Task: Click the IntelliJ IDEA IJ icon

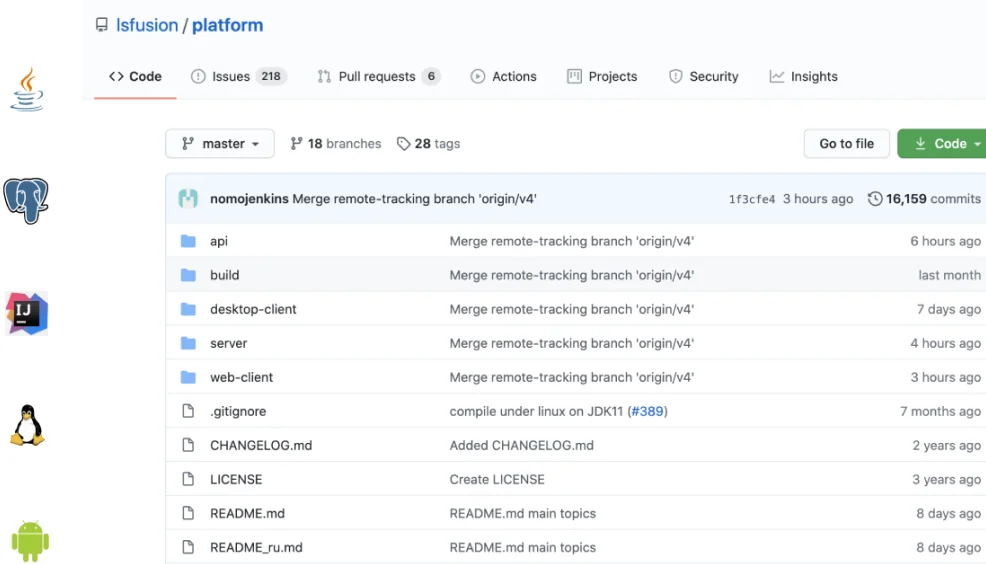Action: coord(26,313)
